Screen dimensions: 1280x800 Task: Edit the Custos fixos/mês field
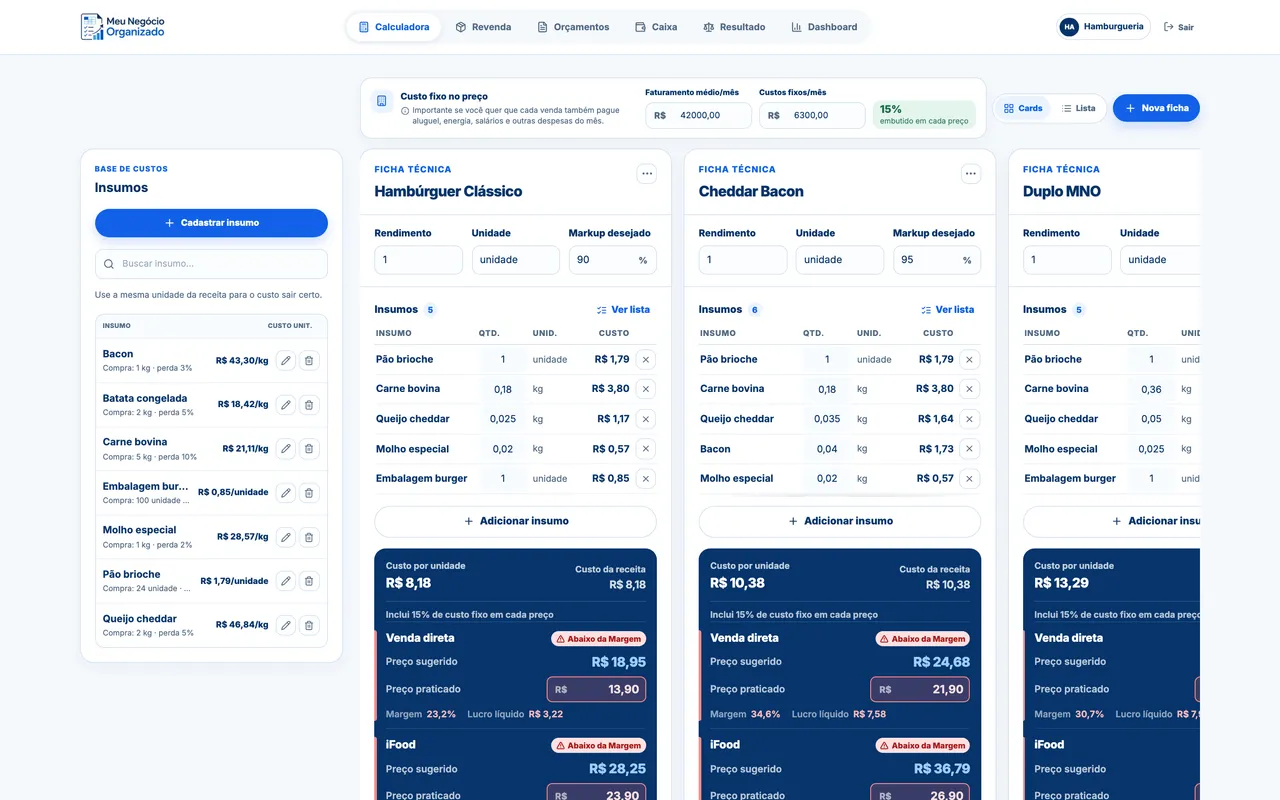(x=812, y=115)
